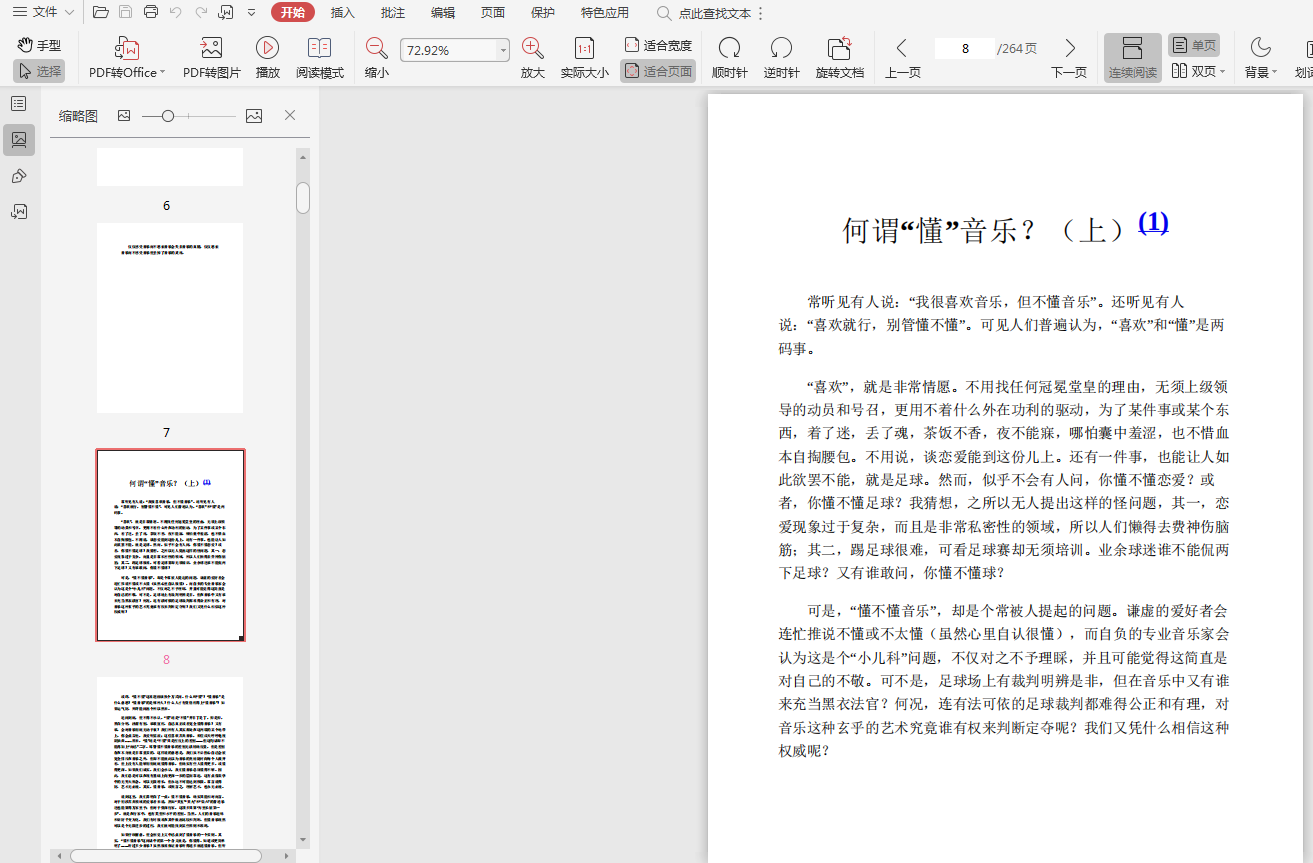
Task: Expand the 72.92% zoom level dropdown
Action: pos(503,50)
